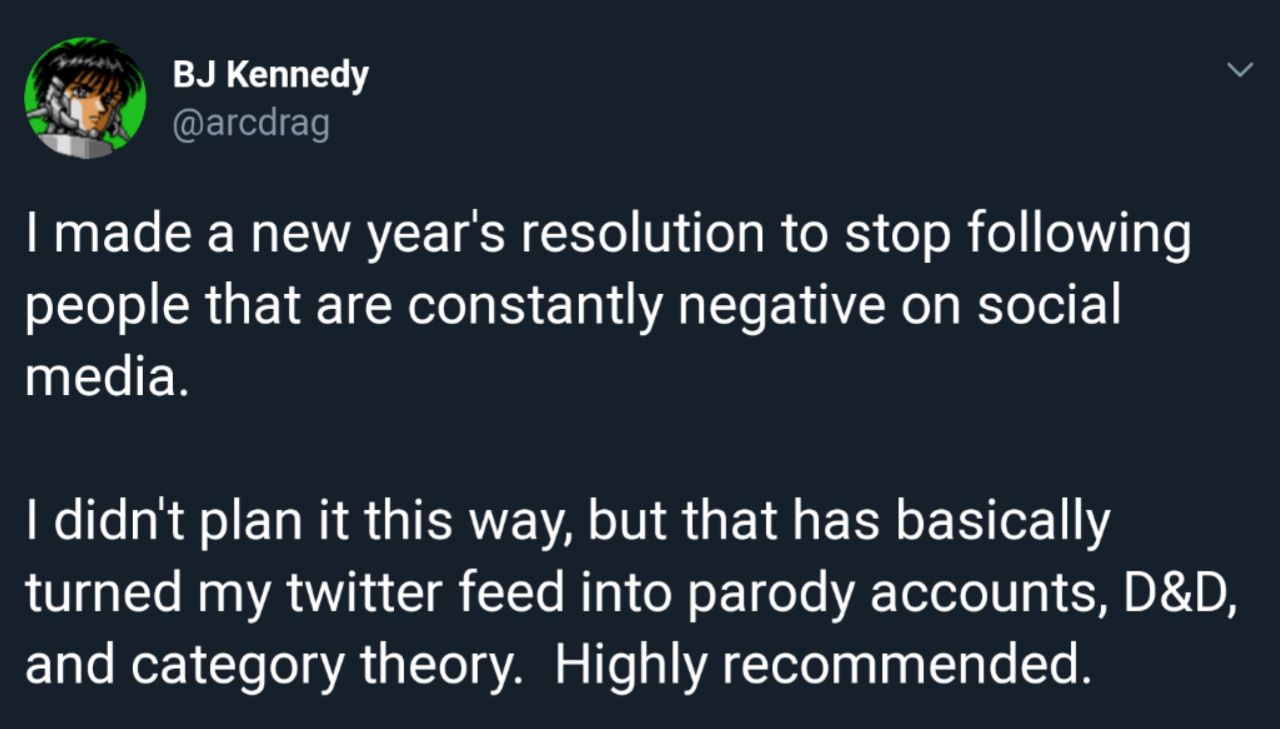Click the second paragraph about twitter feed
This screenshot has height=729, width=1280.
point(632,593)
